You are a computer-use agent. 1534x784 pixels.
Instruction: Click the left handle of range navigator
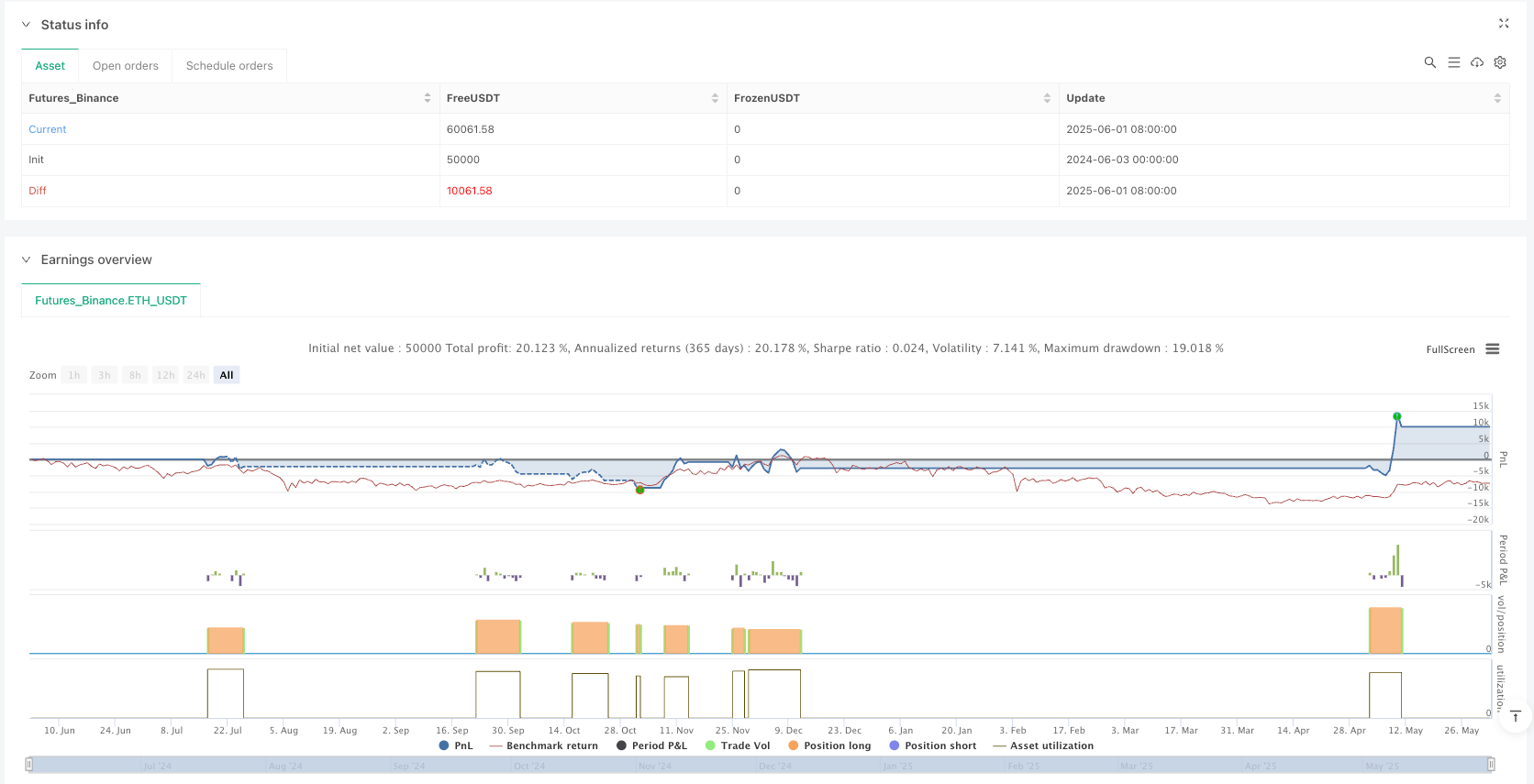29,765
